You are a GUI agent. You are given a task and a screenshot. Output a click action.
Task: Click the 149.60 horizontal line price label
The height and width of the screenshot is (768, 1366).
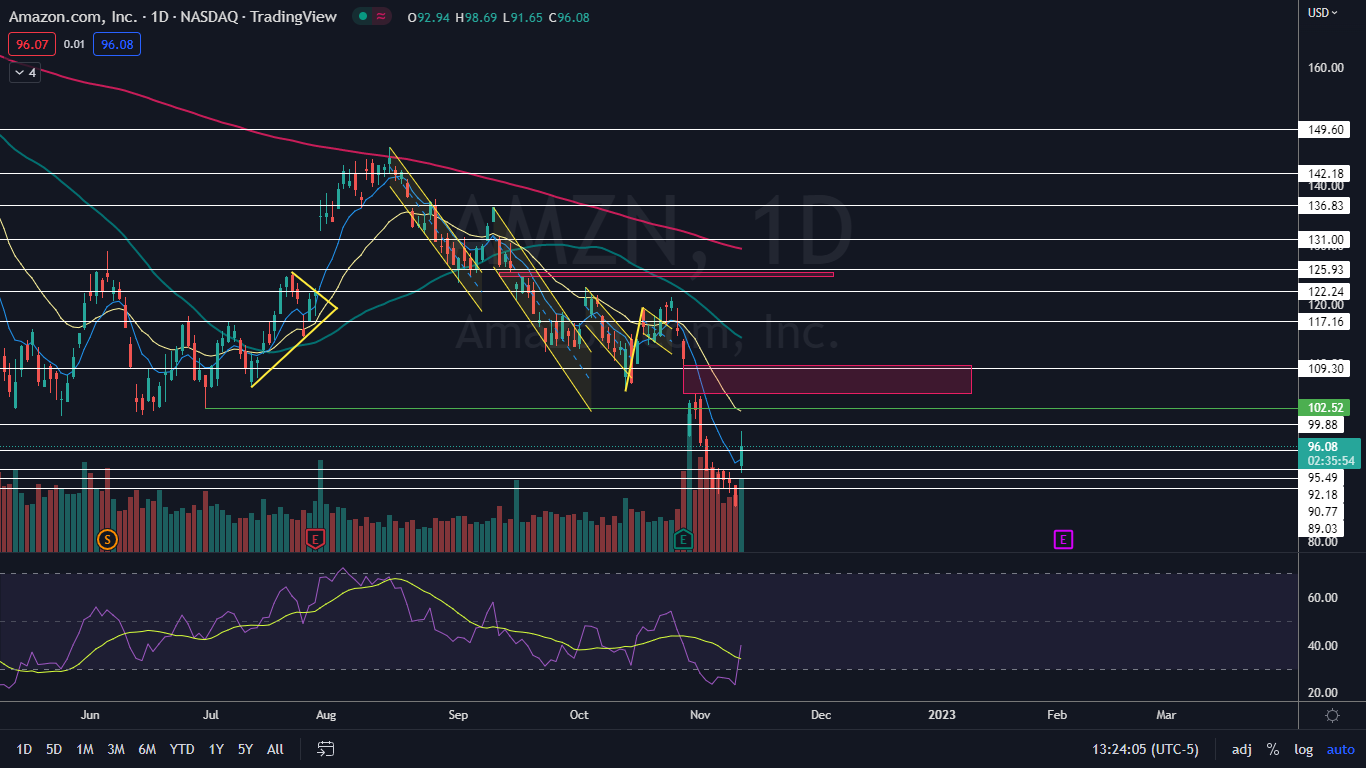click(x=1324, y=129)
